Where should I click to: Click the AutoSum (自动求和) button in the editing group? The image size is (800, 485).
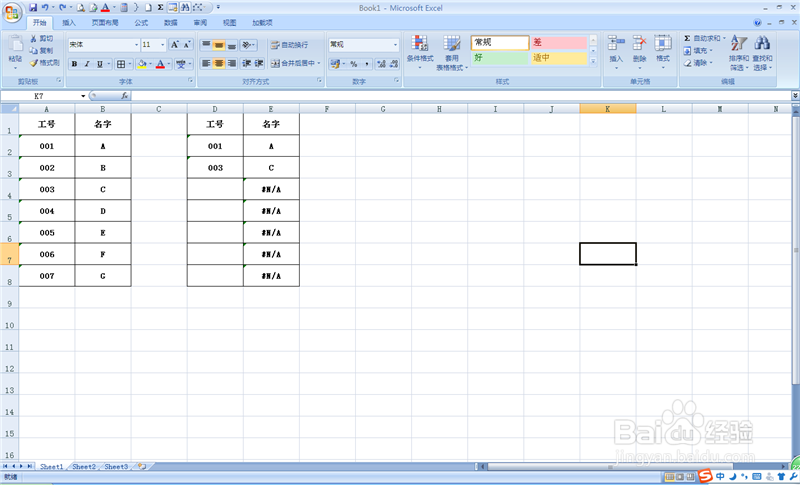point(704,38)
